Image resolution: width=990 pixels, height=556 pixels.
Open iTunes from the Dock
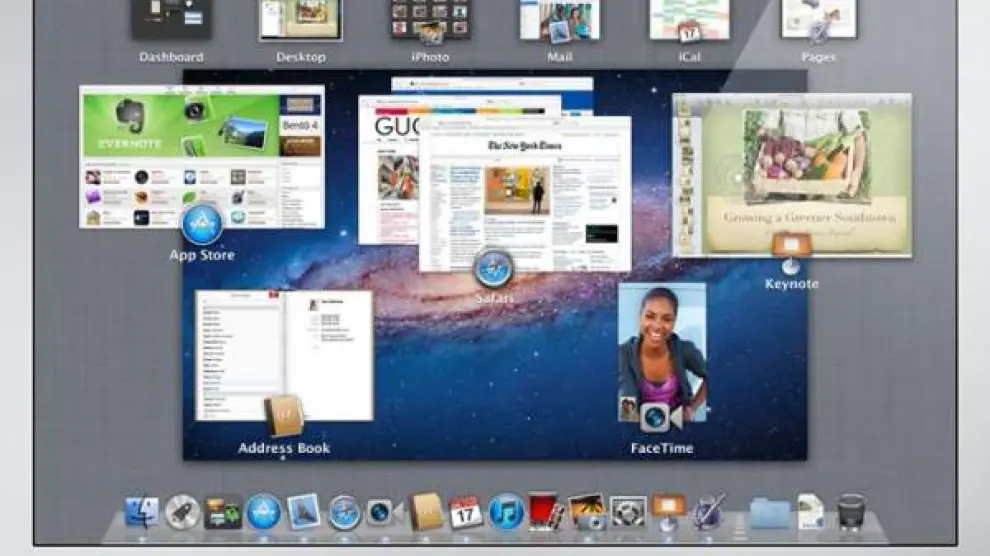pyautogui.click(x=507, y=512)
